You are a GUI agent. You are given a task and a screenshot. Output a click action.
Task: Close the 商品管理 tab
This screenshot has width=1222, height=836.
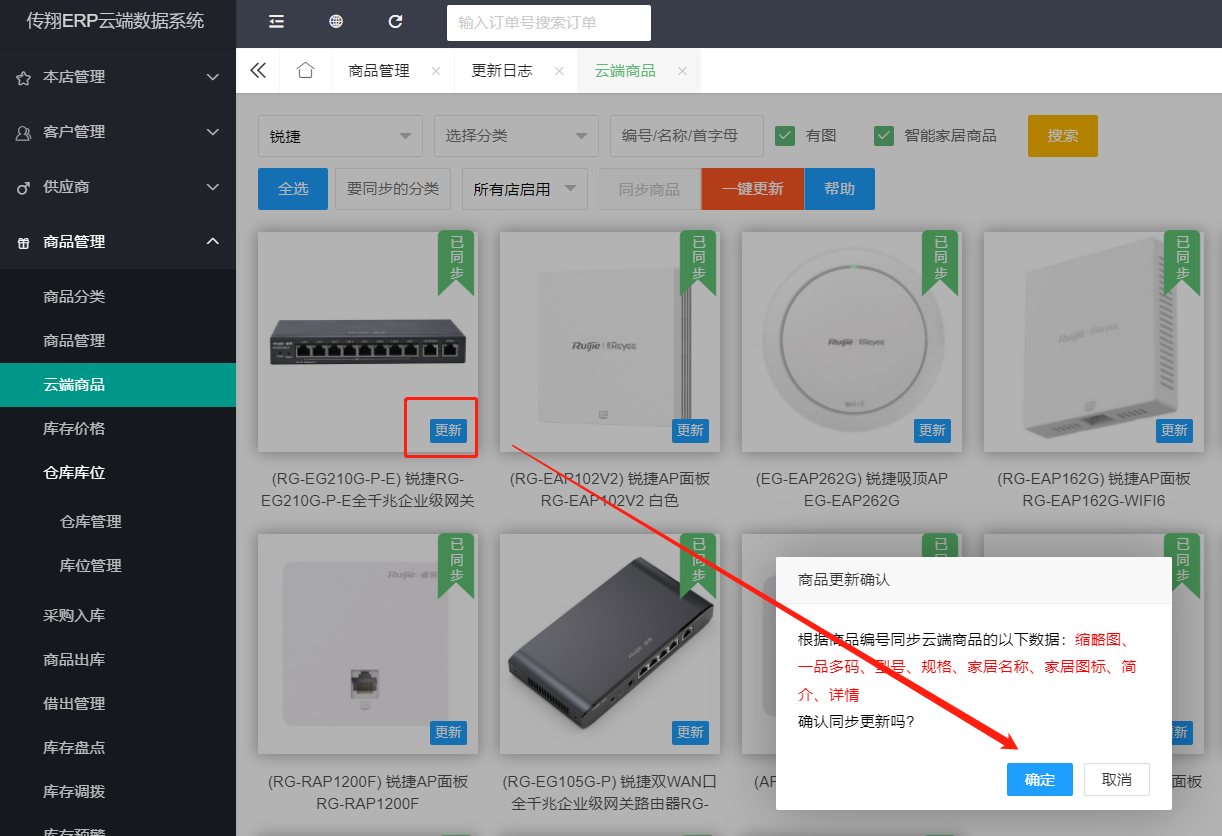point(436,71)
